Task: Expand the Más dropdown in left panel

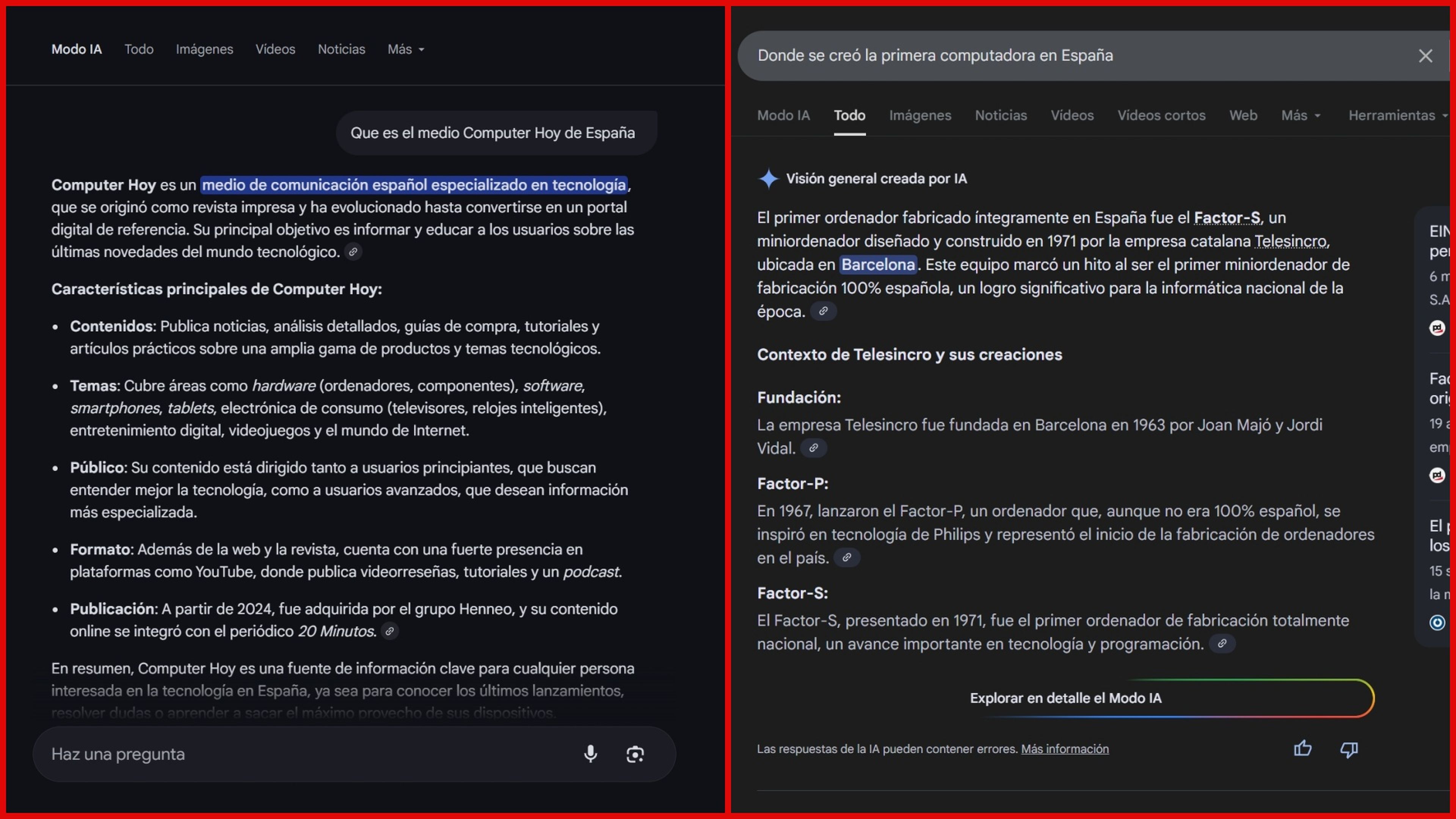Action: (405, 49)
